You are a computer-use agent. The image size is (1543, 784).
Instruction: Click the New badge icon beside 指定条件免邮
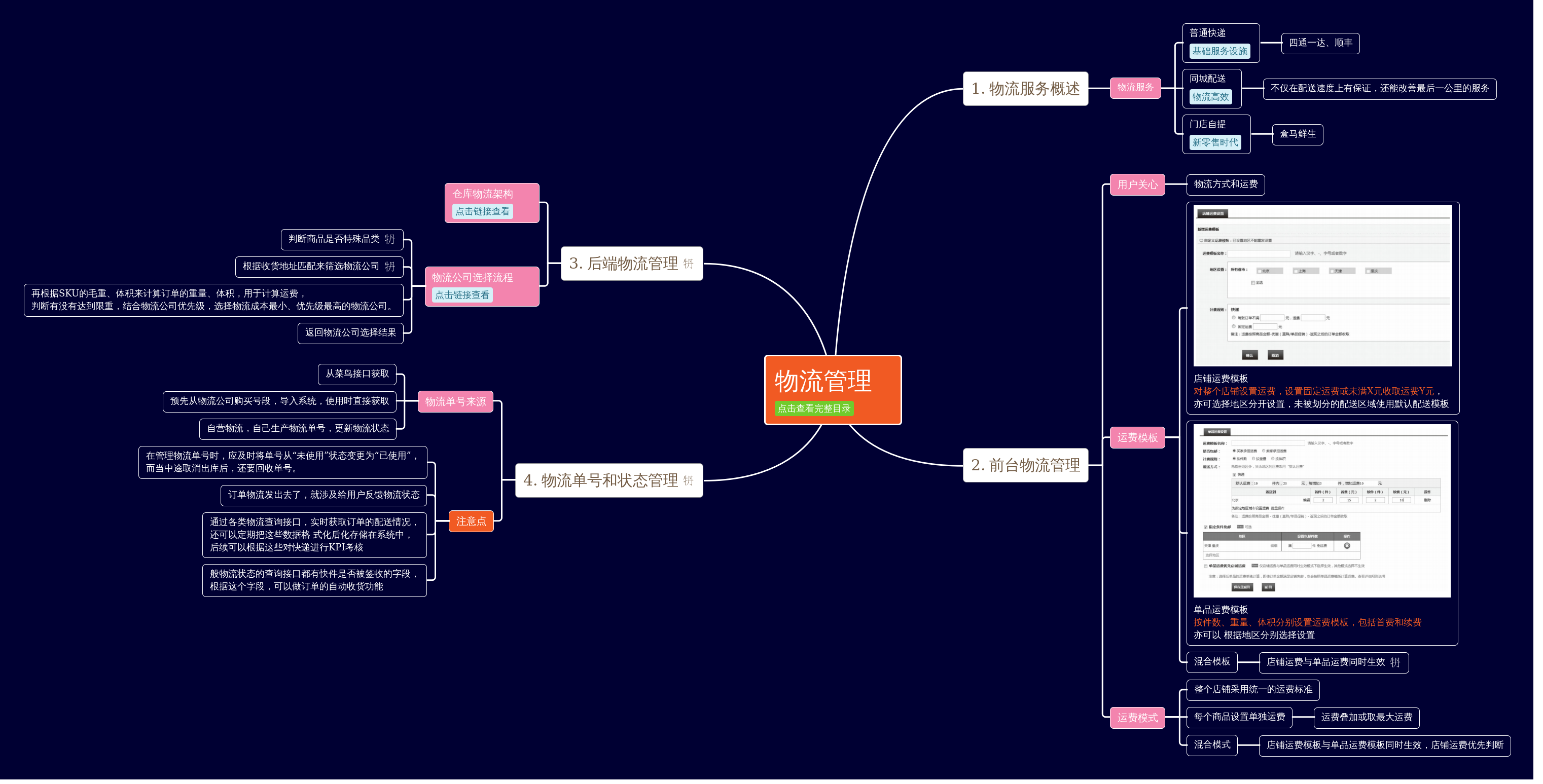tap(1240, 527)
